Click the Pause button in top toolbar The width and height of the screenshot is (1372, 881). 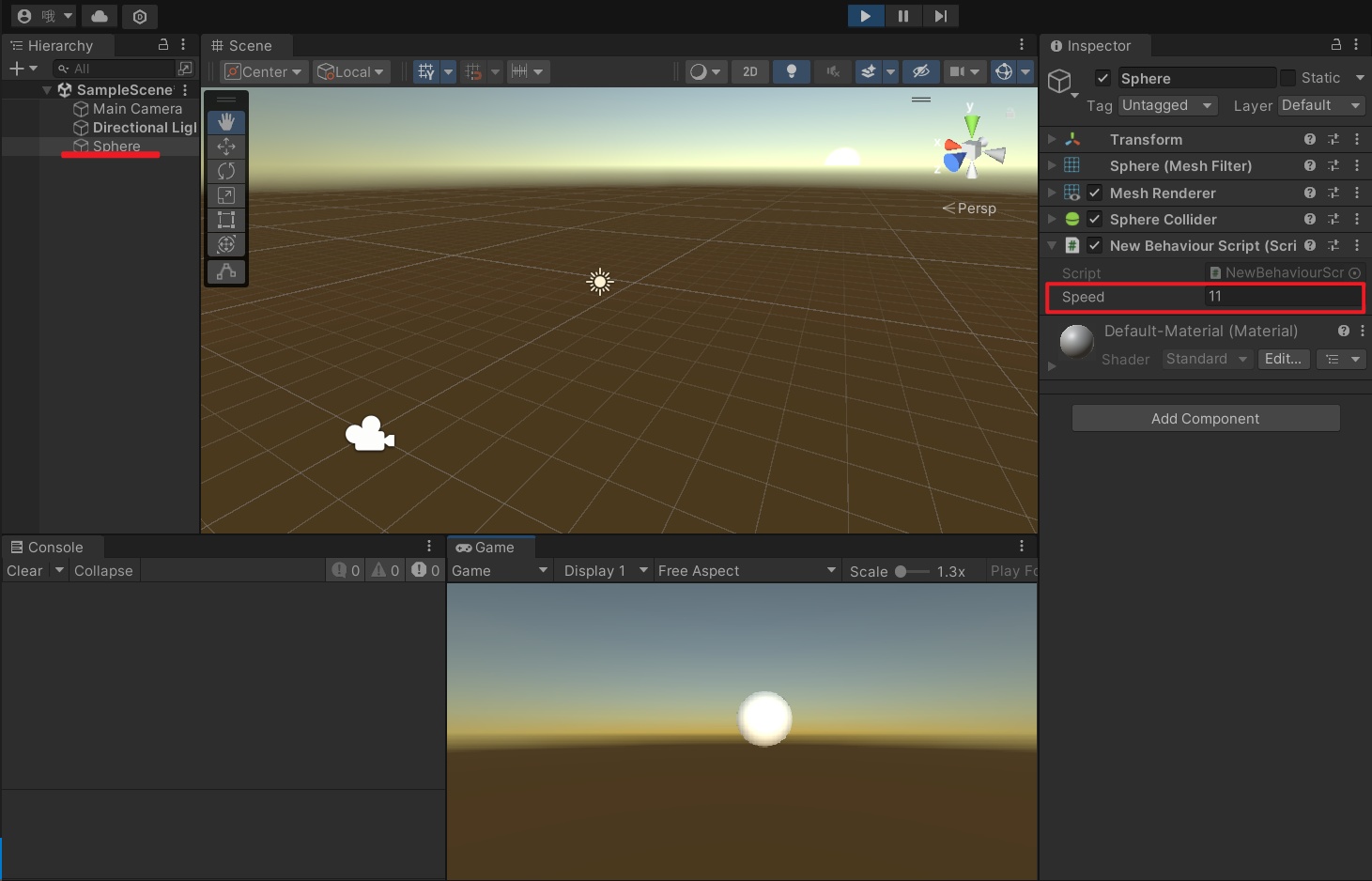[902, 16]
